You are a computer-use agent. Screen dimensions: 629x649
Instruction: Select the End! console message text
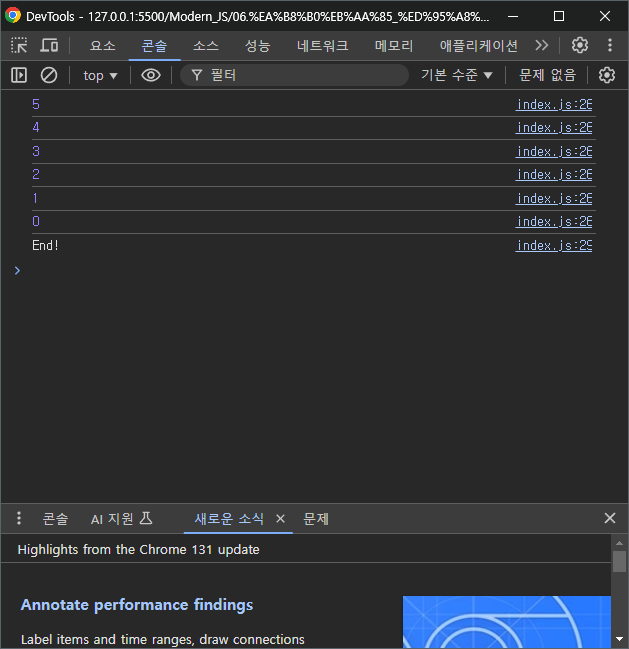point(45,245)
